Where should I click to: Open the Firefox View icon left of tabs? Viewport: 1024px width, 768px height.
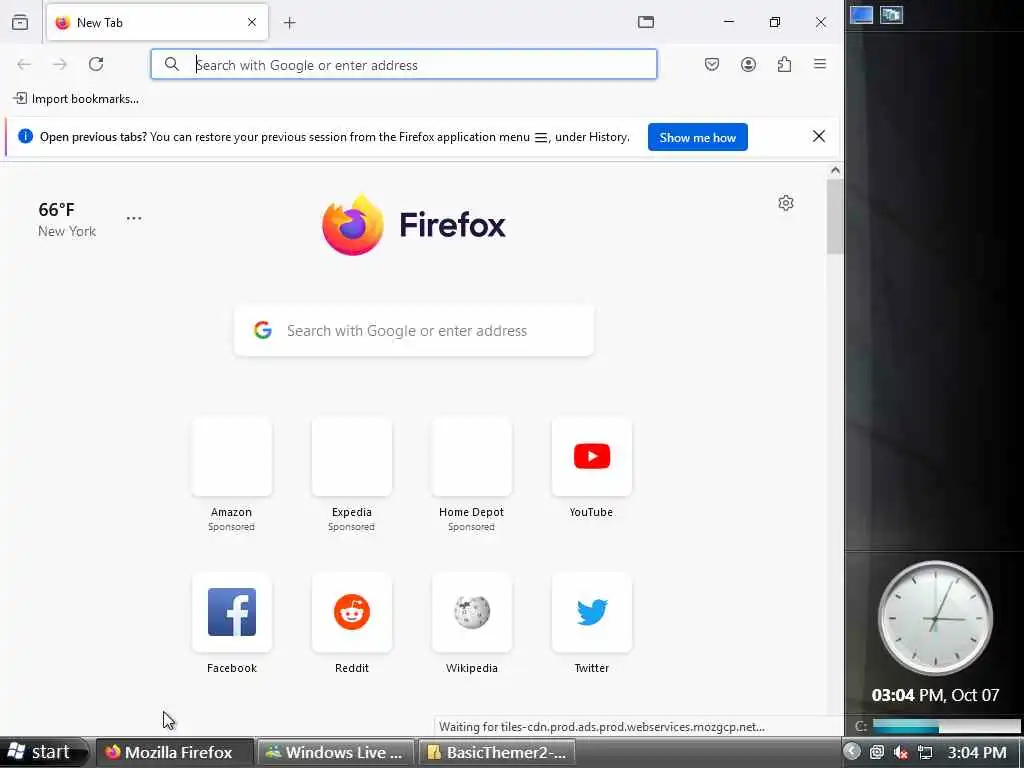[x=20, y=22]
